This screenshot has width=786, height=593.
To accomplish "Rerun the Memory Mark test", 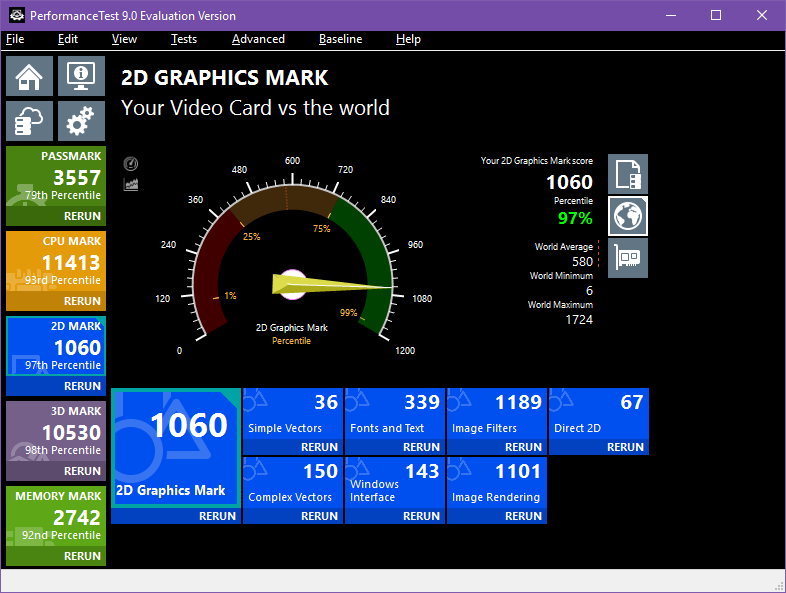I will click(x=82, y=556).
